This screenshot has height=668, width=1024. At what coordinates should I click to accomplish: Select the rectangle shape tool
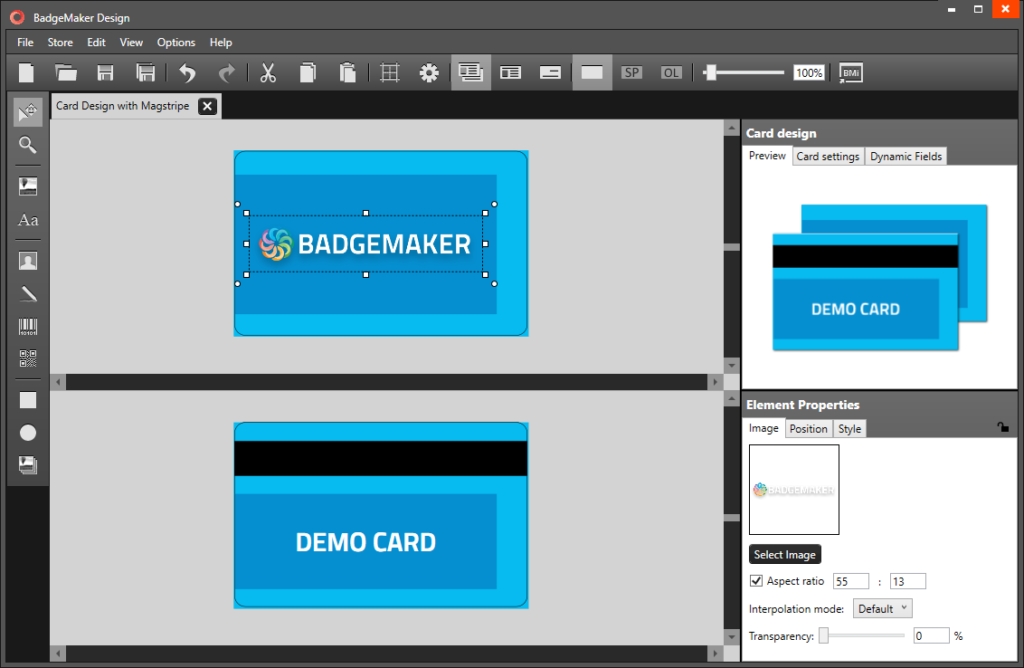pyautogui.click(x=27, y=399)
